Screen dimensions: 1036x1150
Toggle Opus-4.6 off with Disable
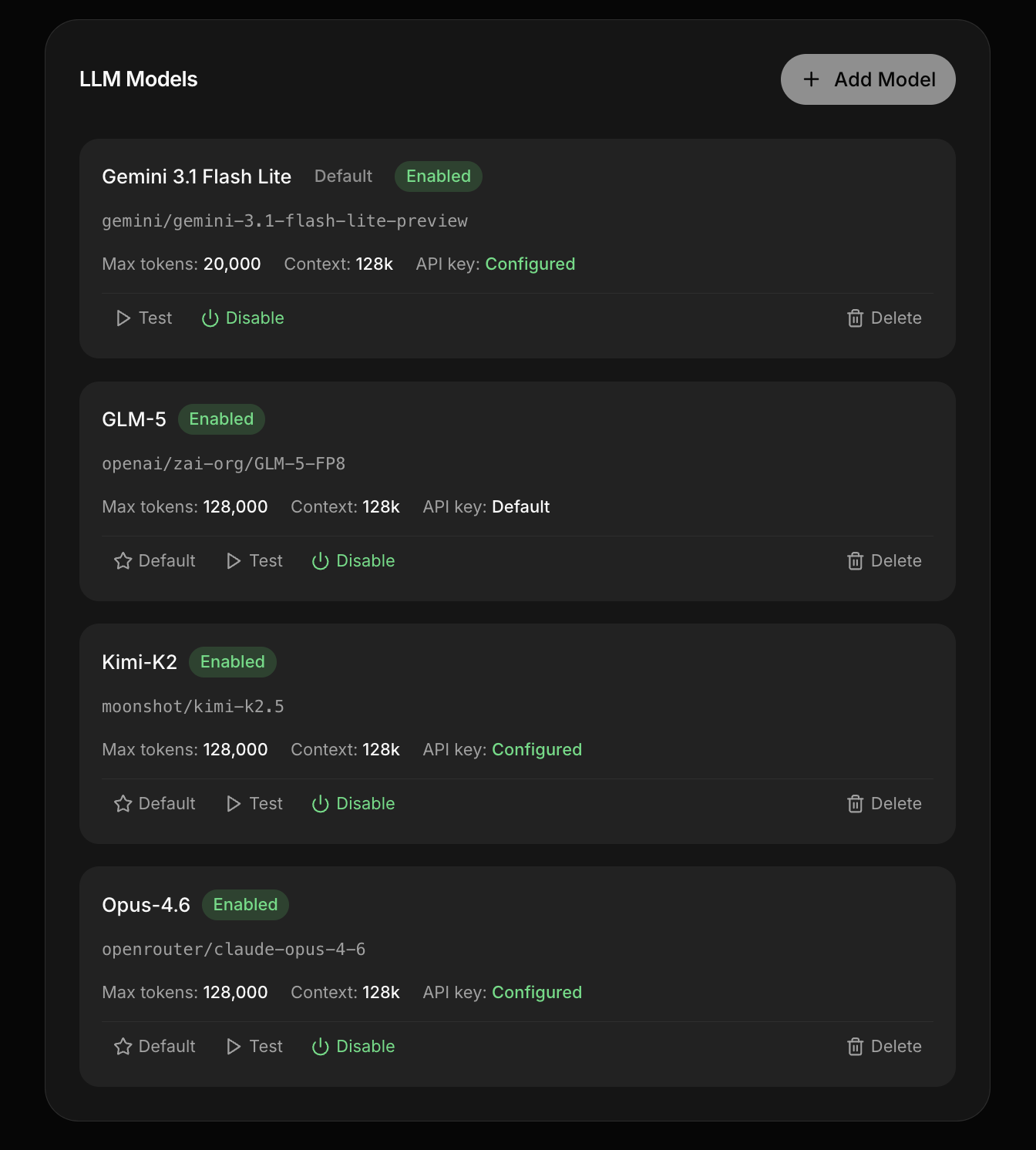354,1047
